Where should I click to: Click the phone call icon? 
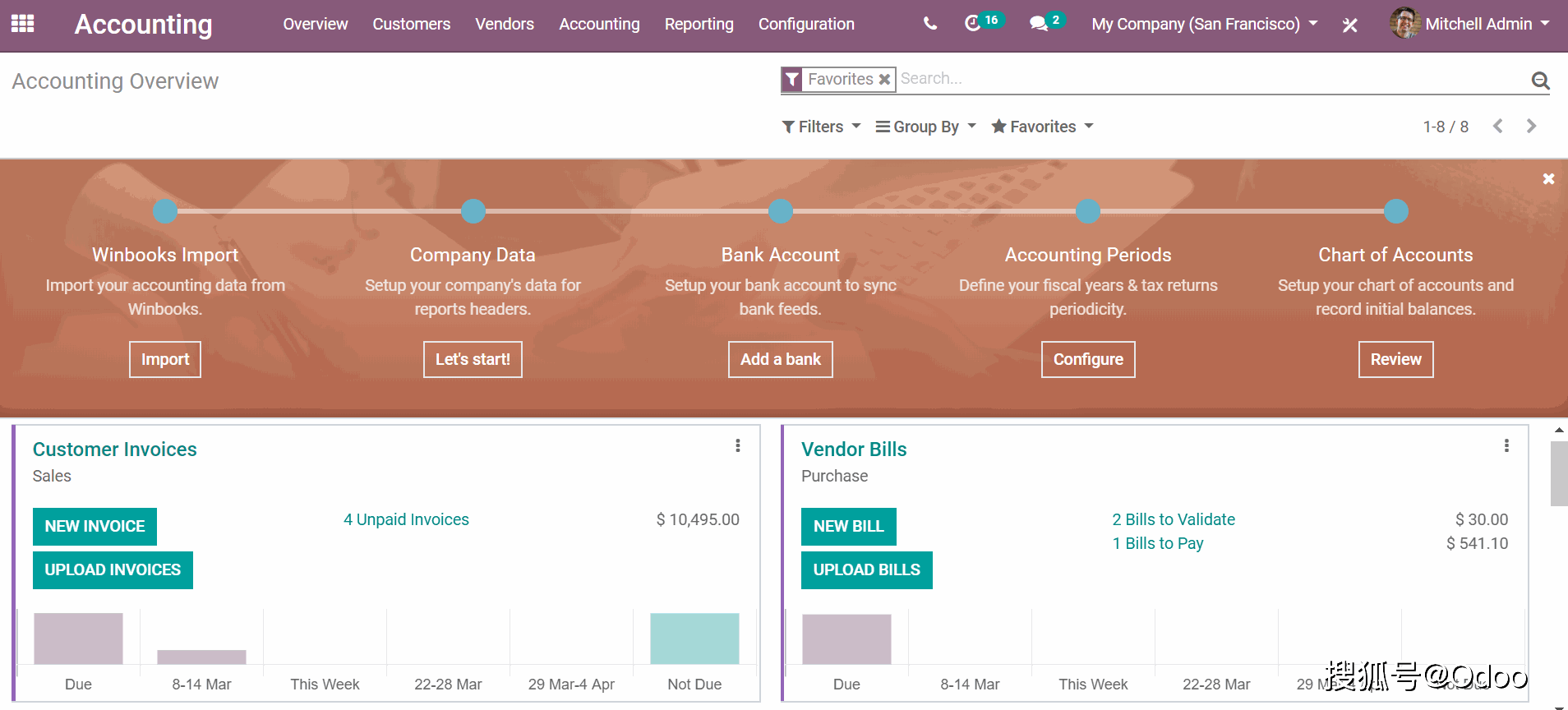tap(929, 24)
